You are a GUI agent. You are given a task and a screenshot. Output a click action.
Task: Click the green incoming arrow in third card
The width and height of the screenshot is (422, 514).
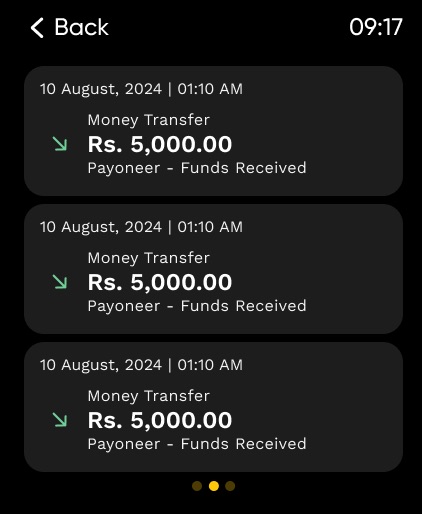tap(60, 420)
